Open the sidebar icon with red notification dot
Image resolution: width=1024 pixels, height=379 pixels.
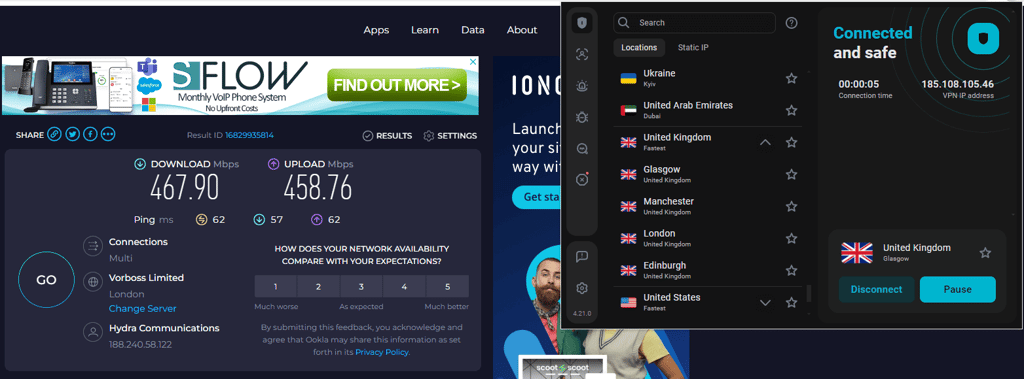coord(582,179)
